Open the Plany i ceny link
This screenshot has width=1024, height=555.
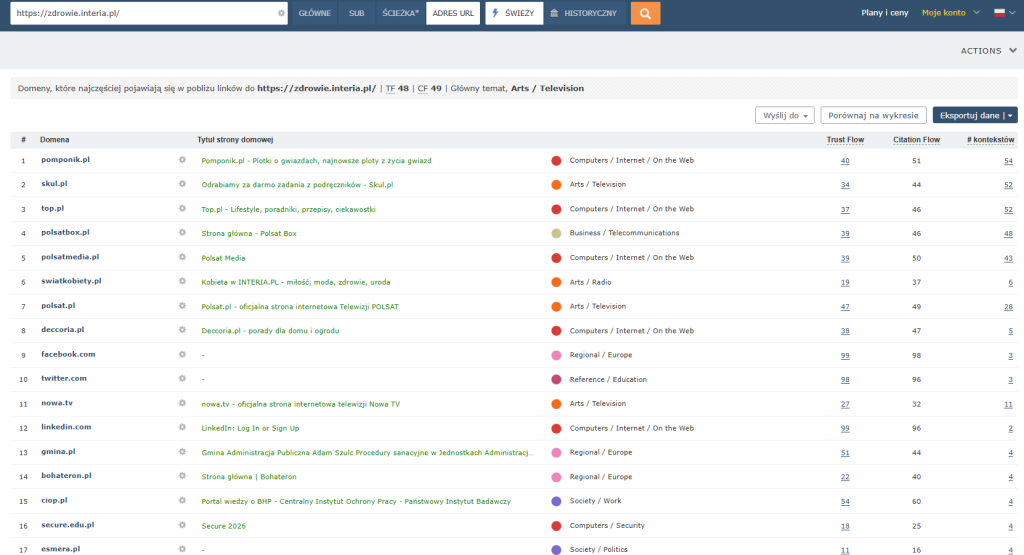[x=884, y=12]
